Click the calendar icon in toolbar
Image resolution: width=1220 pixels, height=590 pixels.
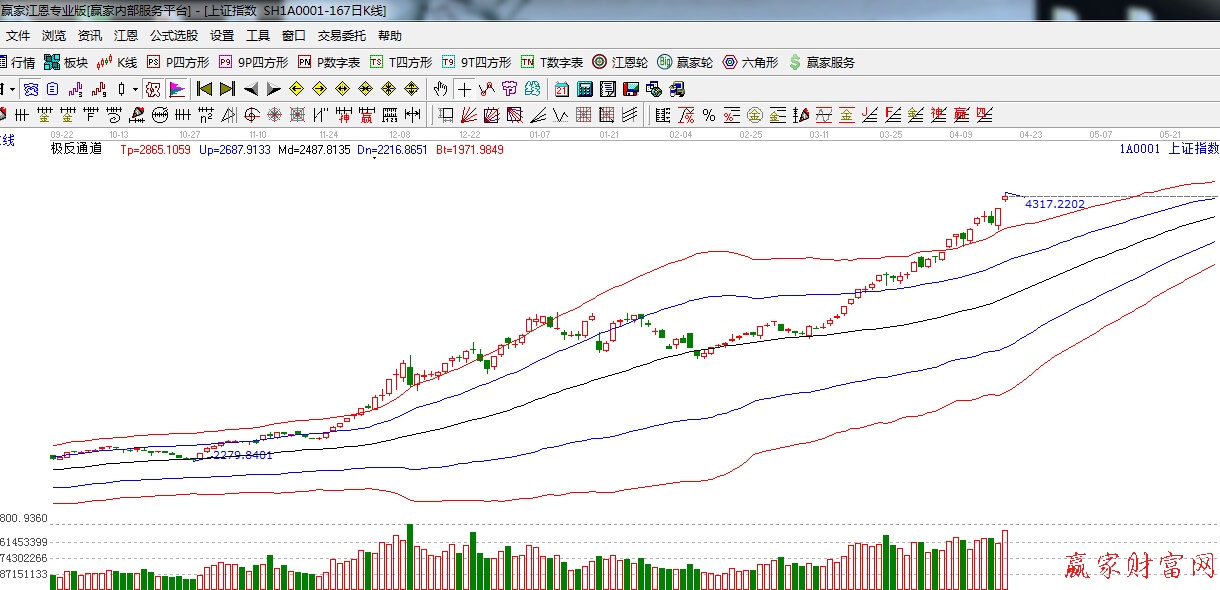[x=562, y=89]
